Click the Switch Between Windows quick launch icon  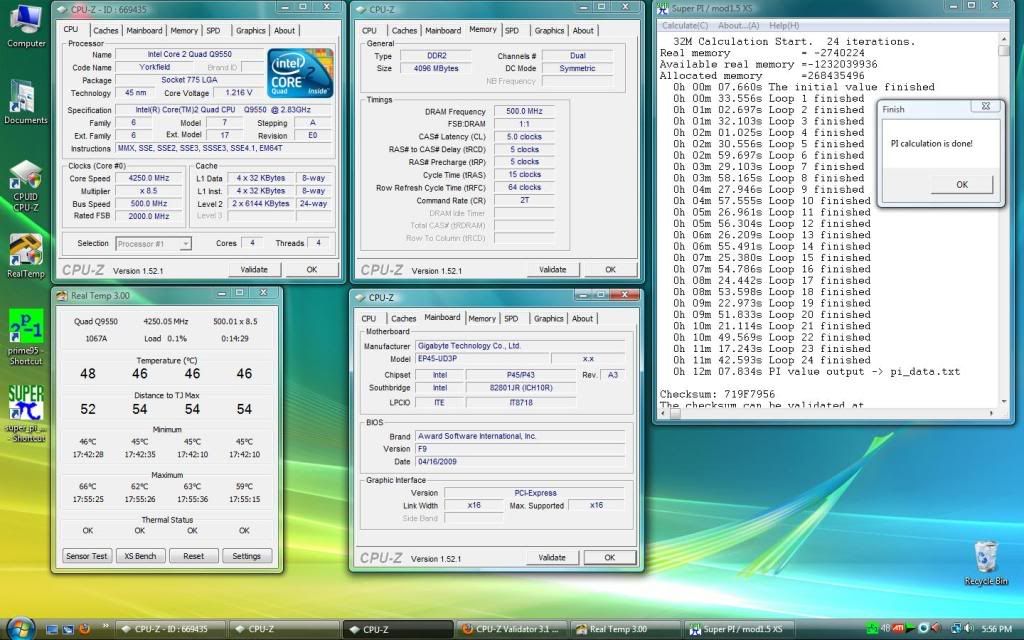click(68, 630)
